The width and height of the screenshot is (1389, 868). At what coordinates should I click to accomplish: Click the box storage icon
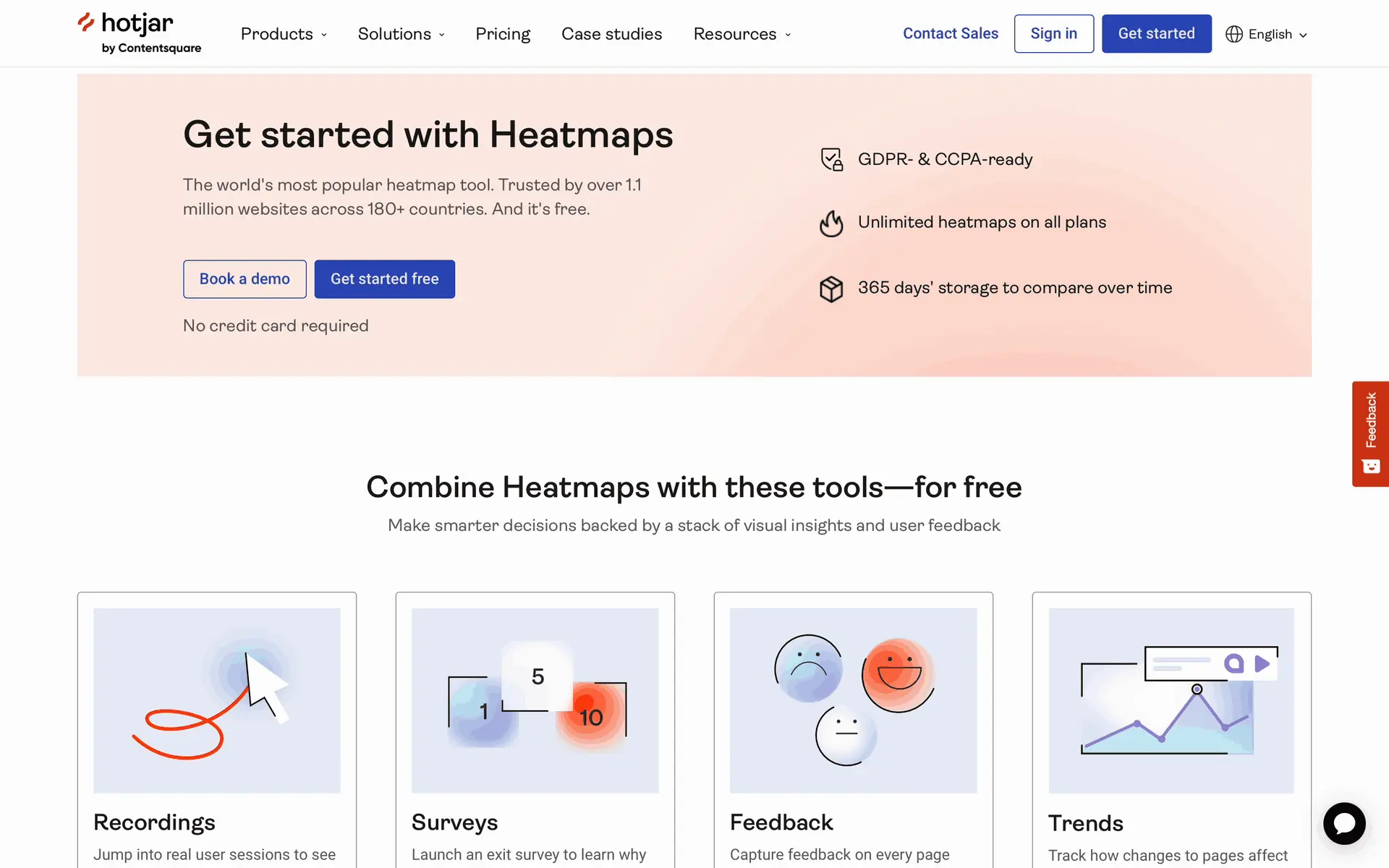point(831,289)
